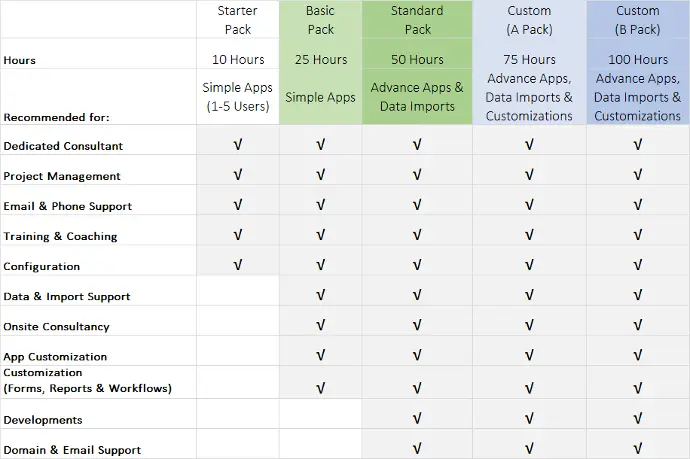
Task: Click the Starter Pack Dedicated Consultant checkmark
Action: click(238, 144)
